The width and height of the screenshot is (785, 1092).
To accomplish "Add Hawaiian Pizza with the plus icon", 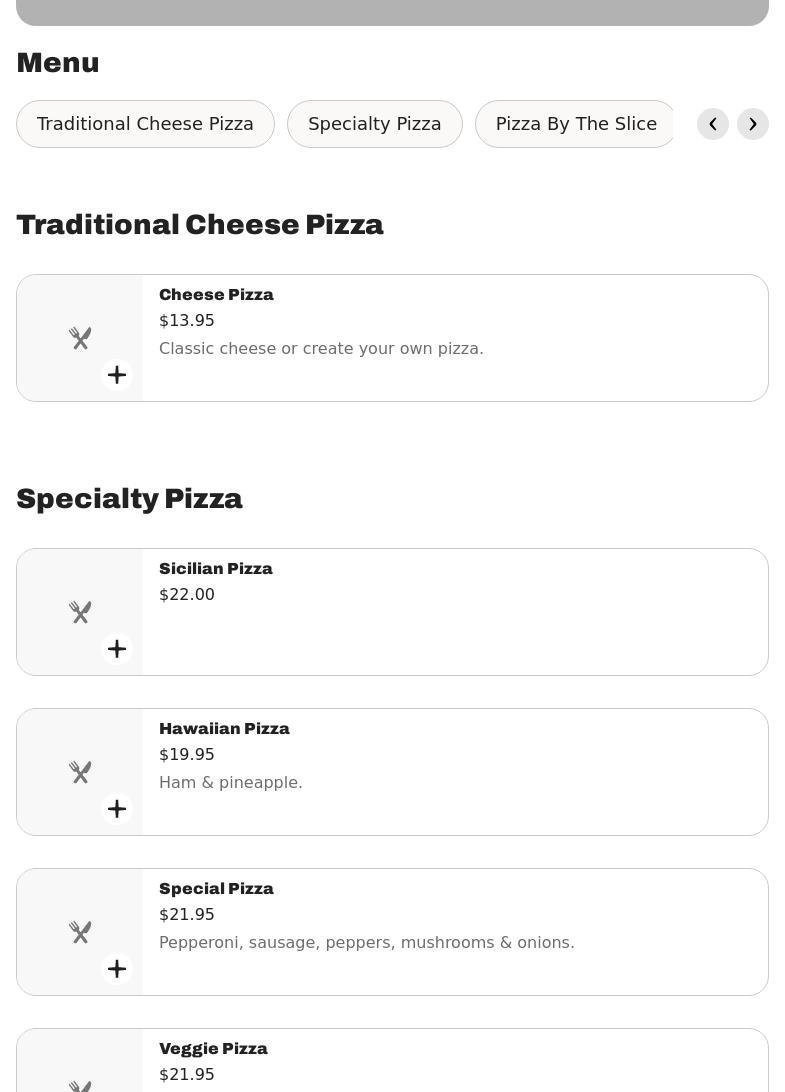I will pos(117,809).
